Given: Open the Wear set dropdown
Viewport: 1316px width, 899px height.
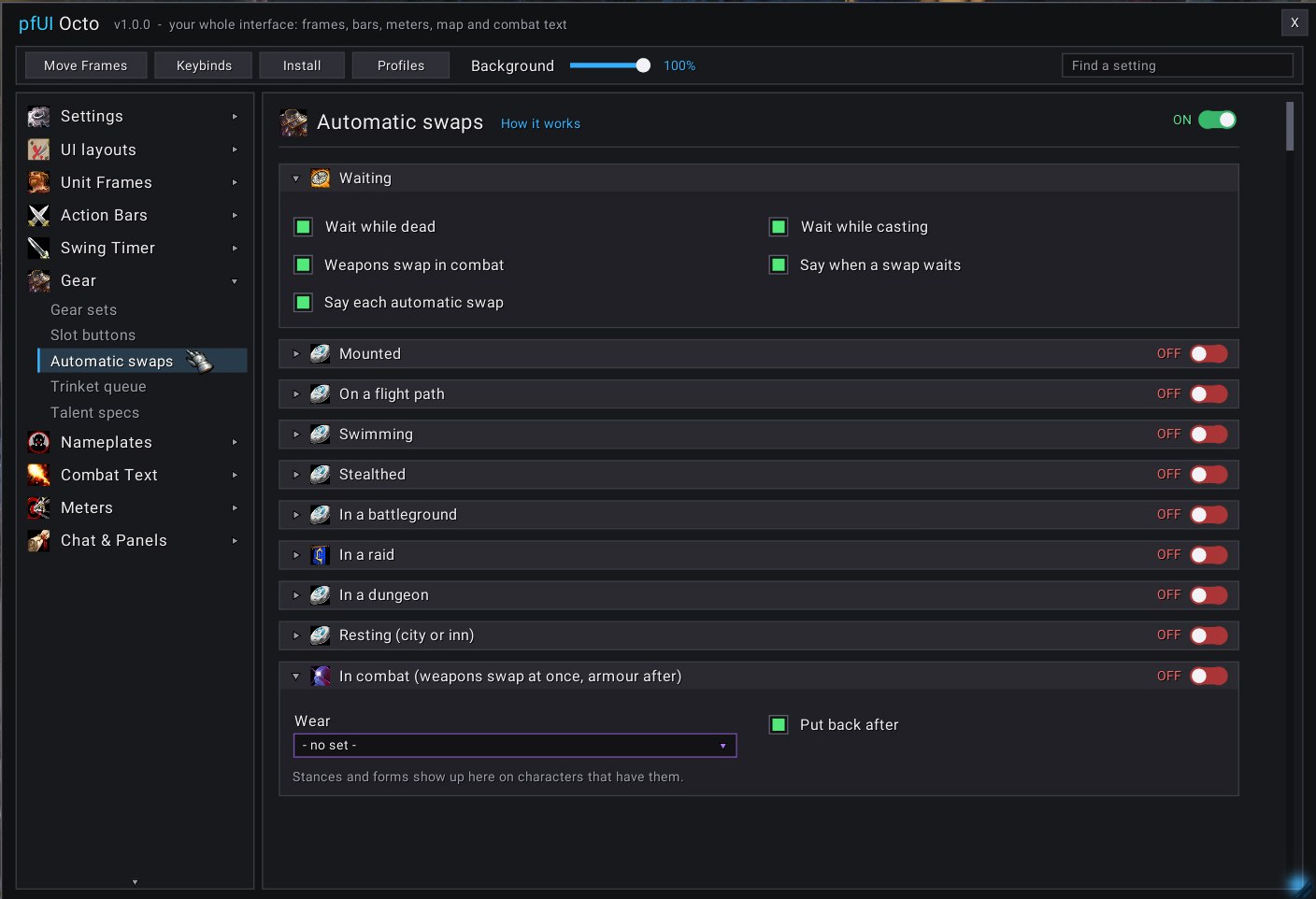Looking at the screenshot, I should [x=515, y=745].
